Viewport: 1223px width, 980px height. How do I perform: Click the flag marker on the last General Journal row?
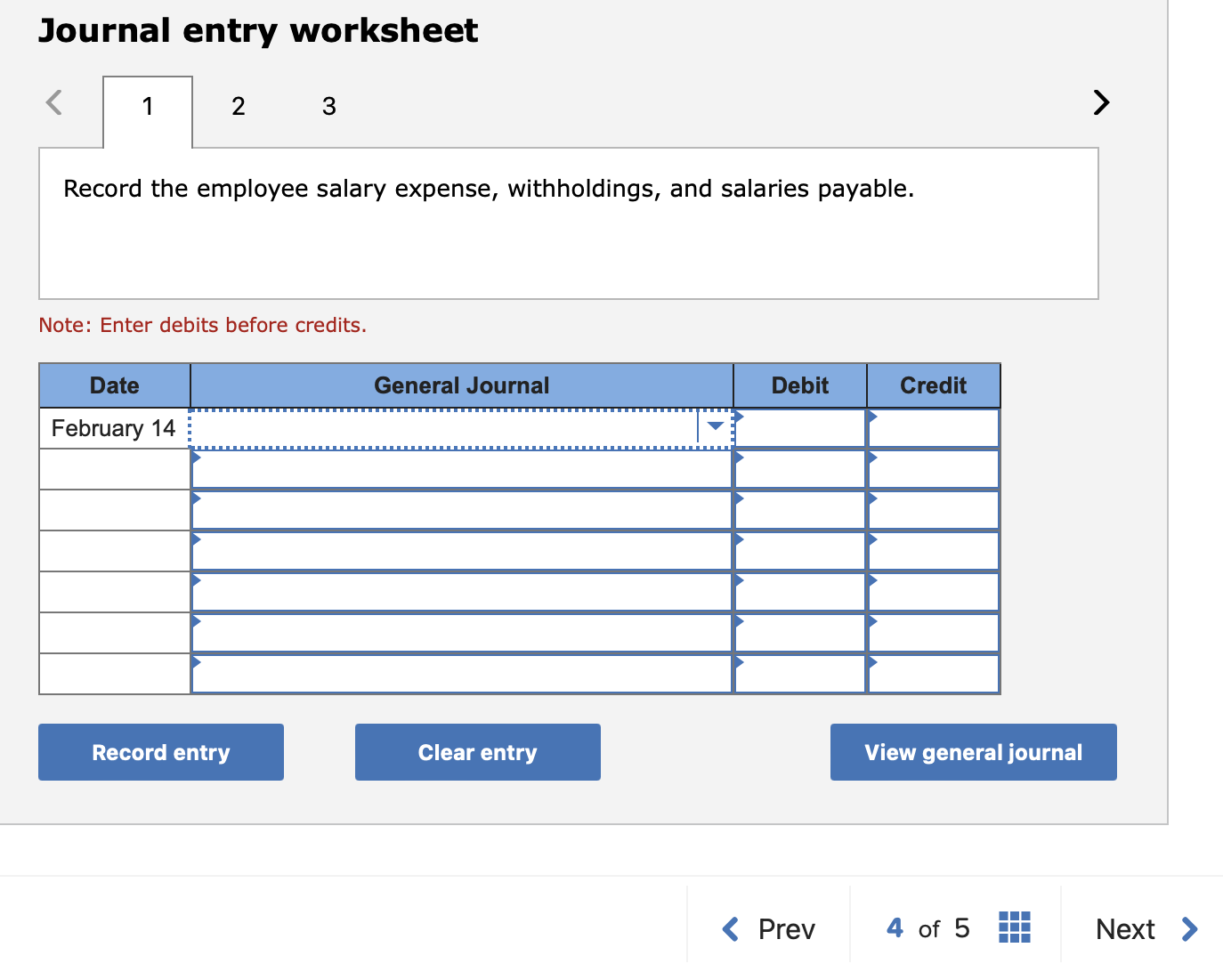tap(196, 662)
